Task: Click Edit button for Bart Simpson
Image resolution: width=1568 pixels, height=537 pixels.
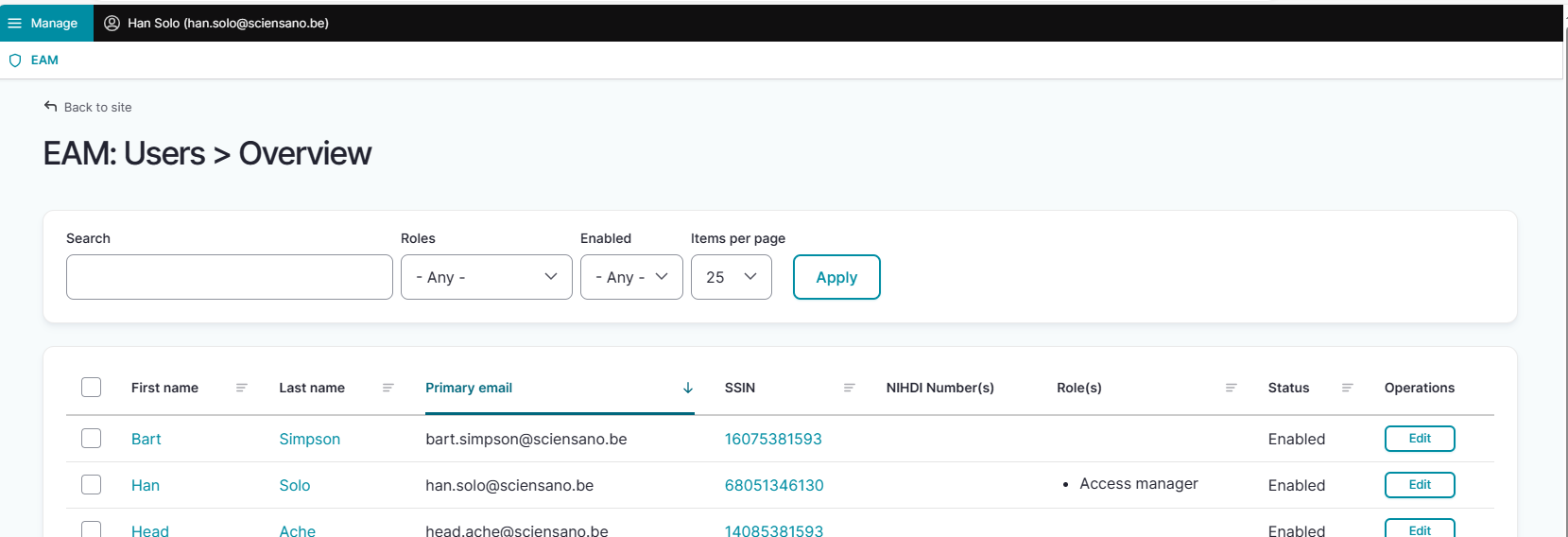Action: [1419, 439]
